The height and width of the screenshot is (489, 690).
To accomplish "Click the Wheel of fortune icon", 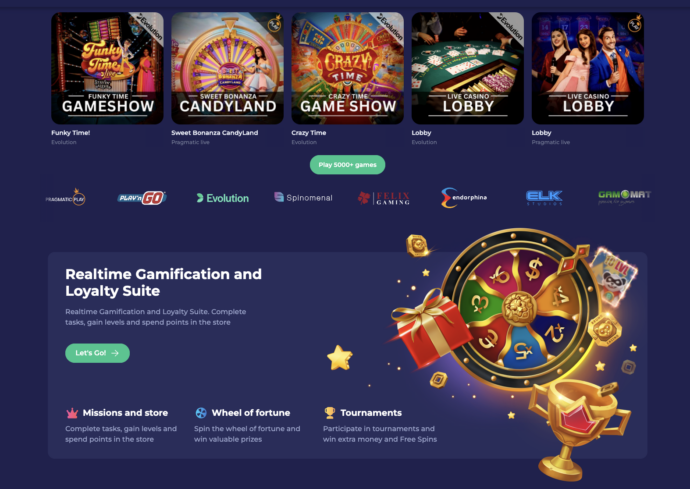I will (201, 413).
